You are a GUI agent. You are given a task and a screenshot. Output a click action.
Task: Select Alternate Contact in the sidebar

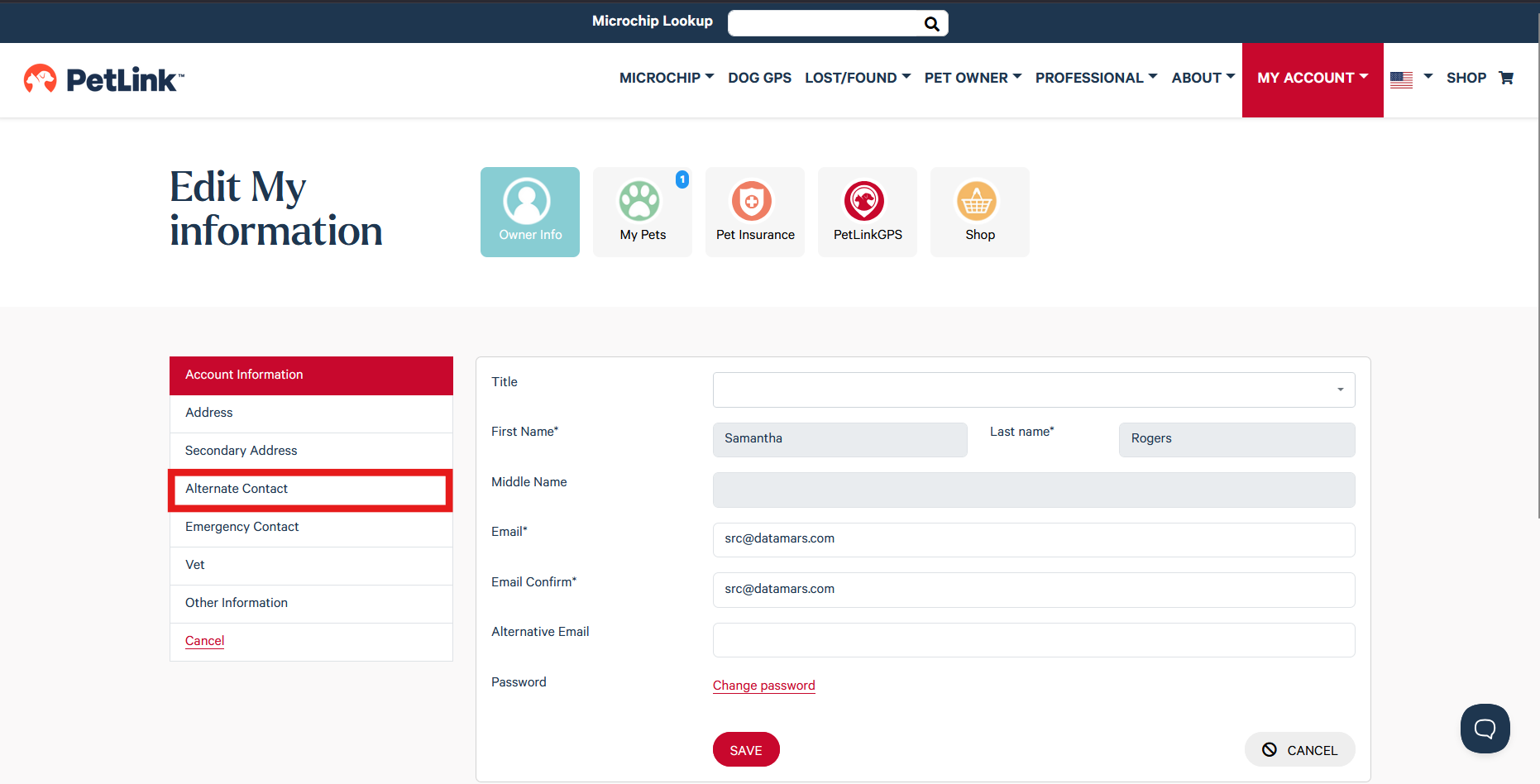pyautogui.click(x=311, y=490)
